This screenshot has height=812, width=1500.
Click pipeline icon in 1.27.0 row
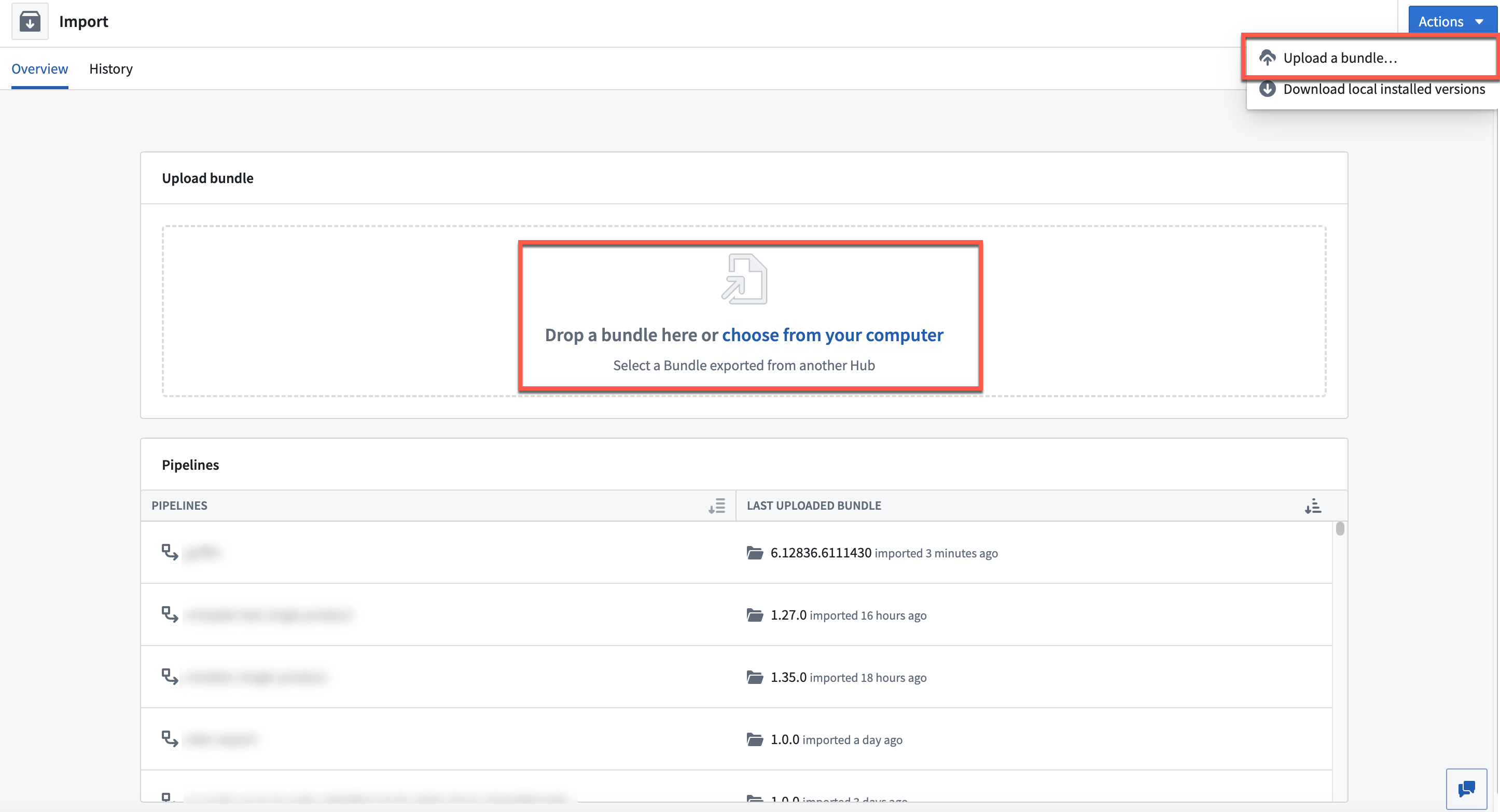click(170, 614)
